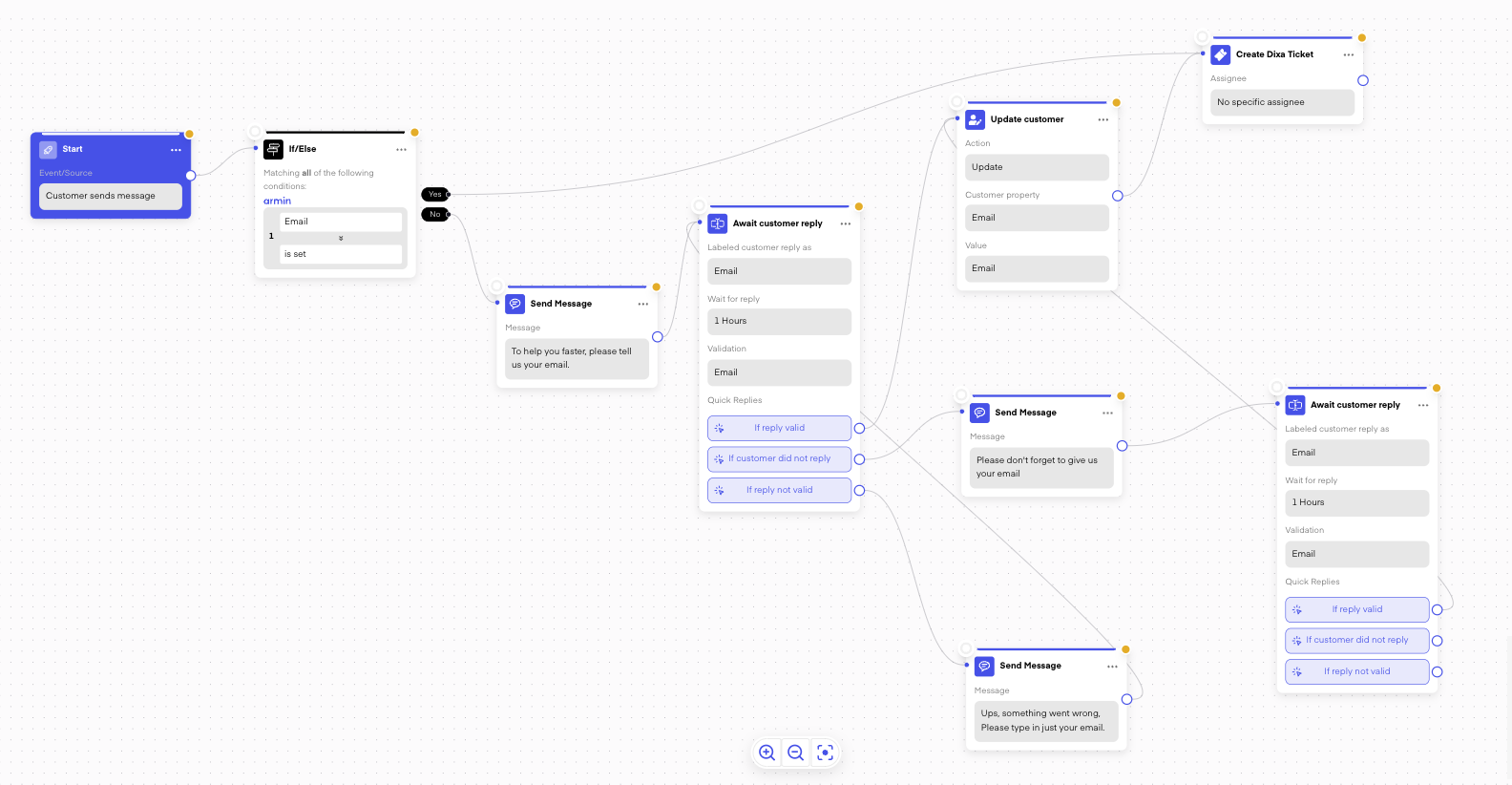Select the No branch output
1512x785 pixels.
435,214
